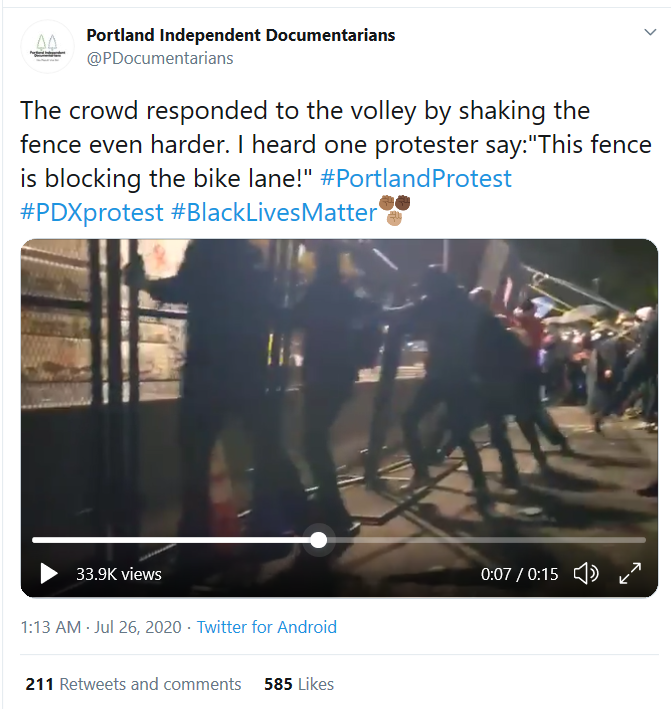Viewport: 671px width, 709px height.
Task: Open the #PortlandProtest hashtag
Action: pos(418,179)
